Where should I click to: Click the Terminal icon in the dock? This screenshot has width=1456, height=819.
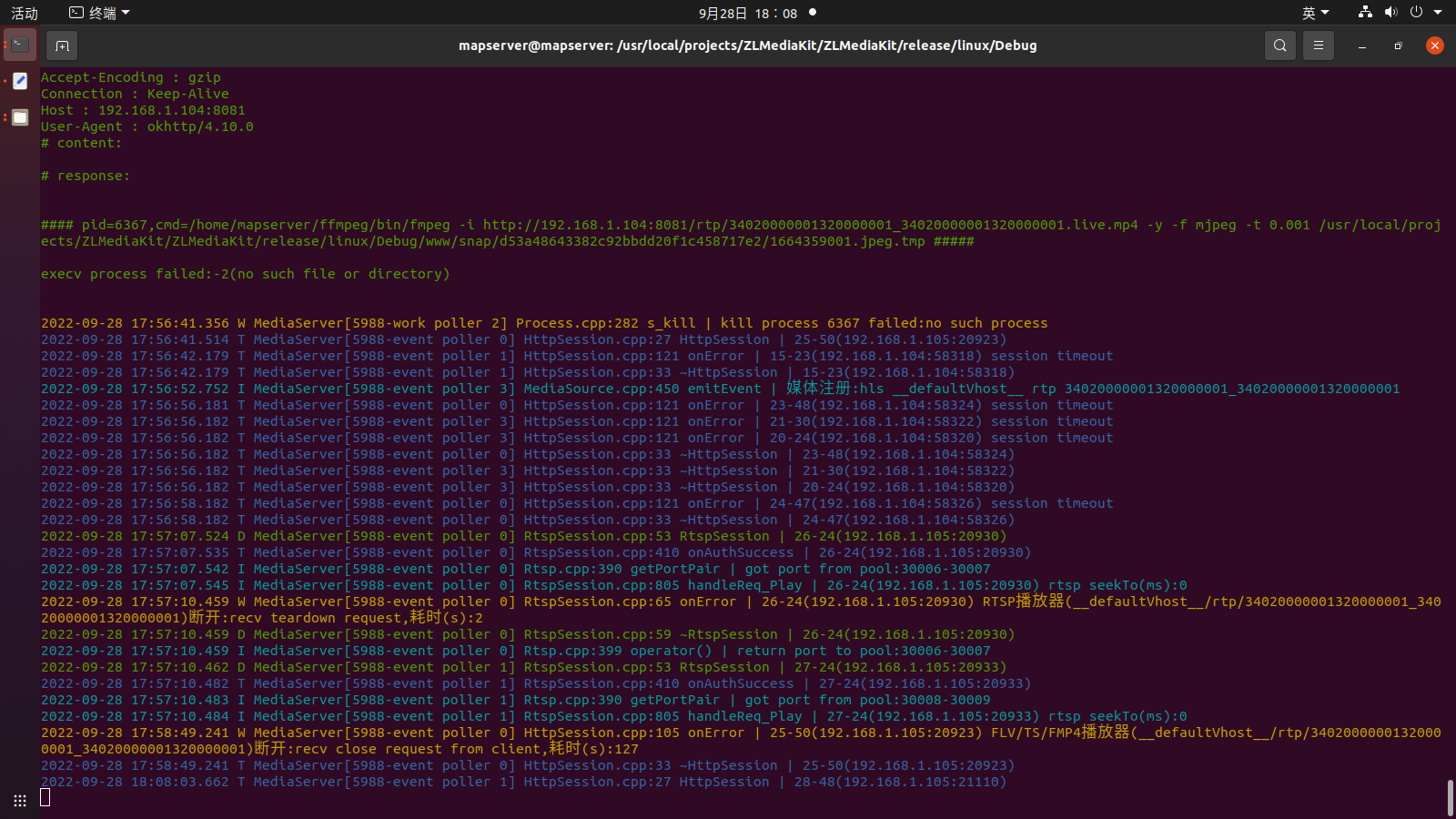pyautogui.click(x=20, y=45)
